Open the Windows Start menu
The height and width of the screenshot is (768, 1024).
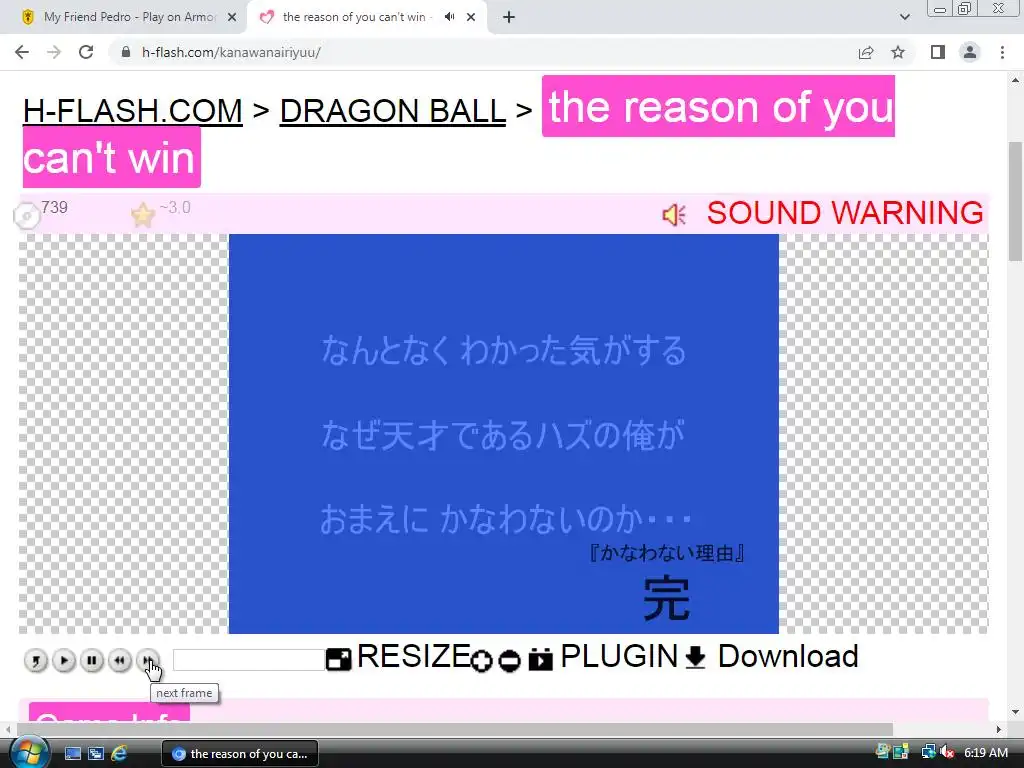[x=29, y=752]
